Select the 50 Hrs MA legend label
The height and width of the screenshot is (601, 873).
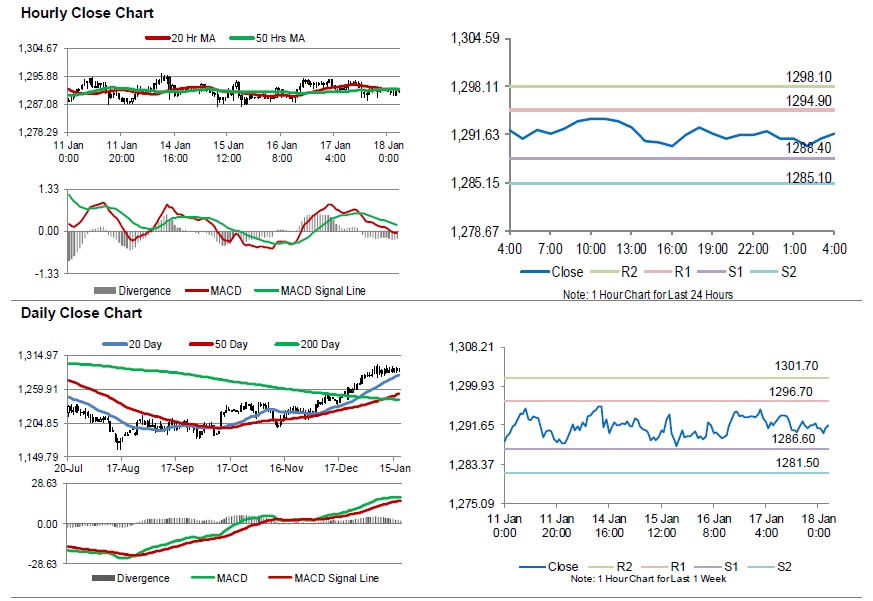click(x=280, y=38)
